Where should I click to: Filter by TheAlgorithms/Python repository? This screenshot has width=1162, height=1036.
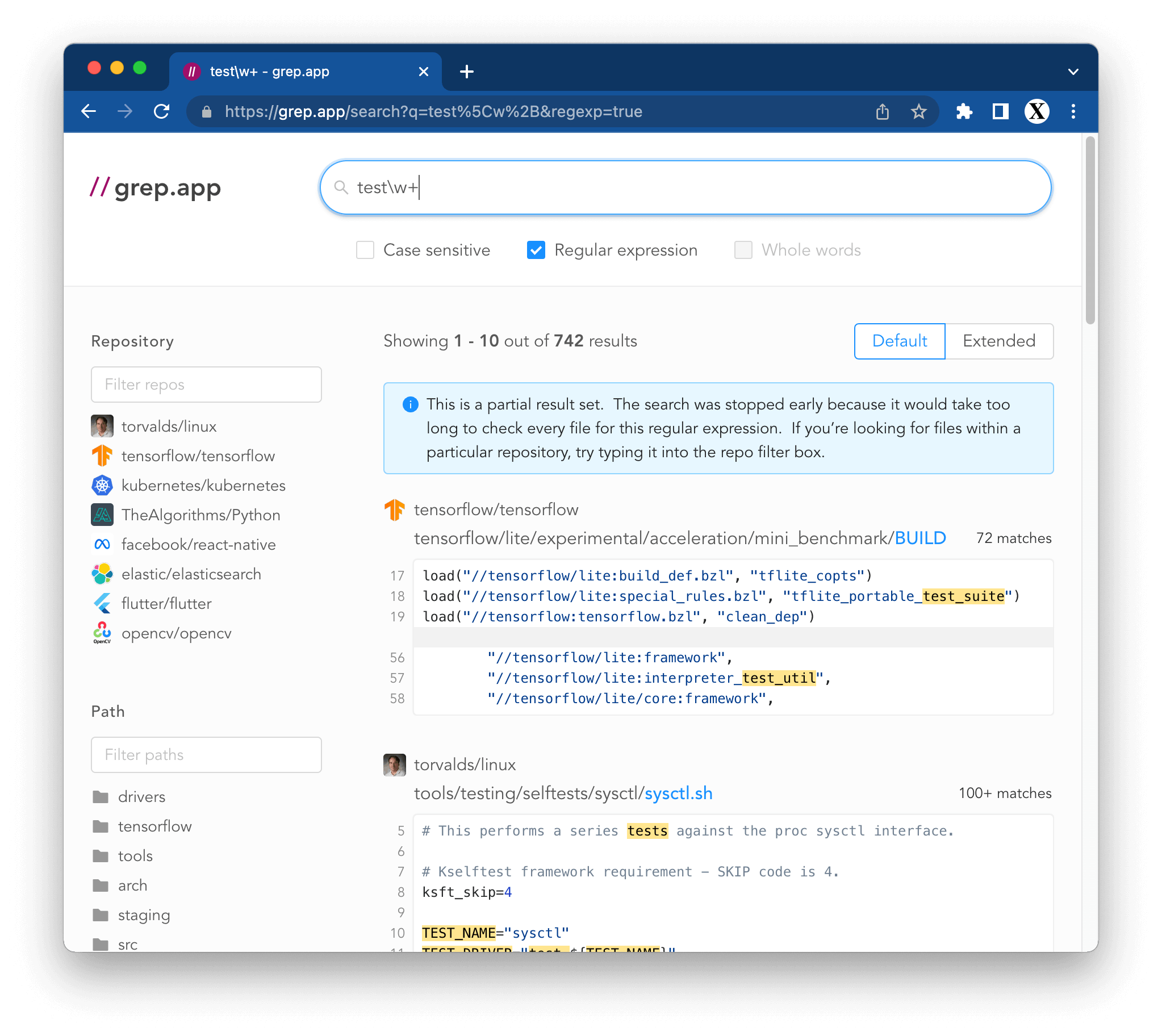tap(201, 515)
